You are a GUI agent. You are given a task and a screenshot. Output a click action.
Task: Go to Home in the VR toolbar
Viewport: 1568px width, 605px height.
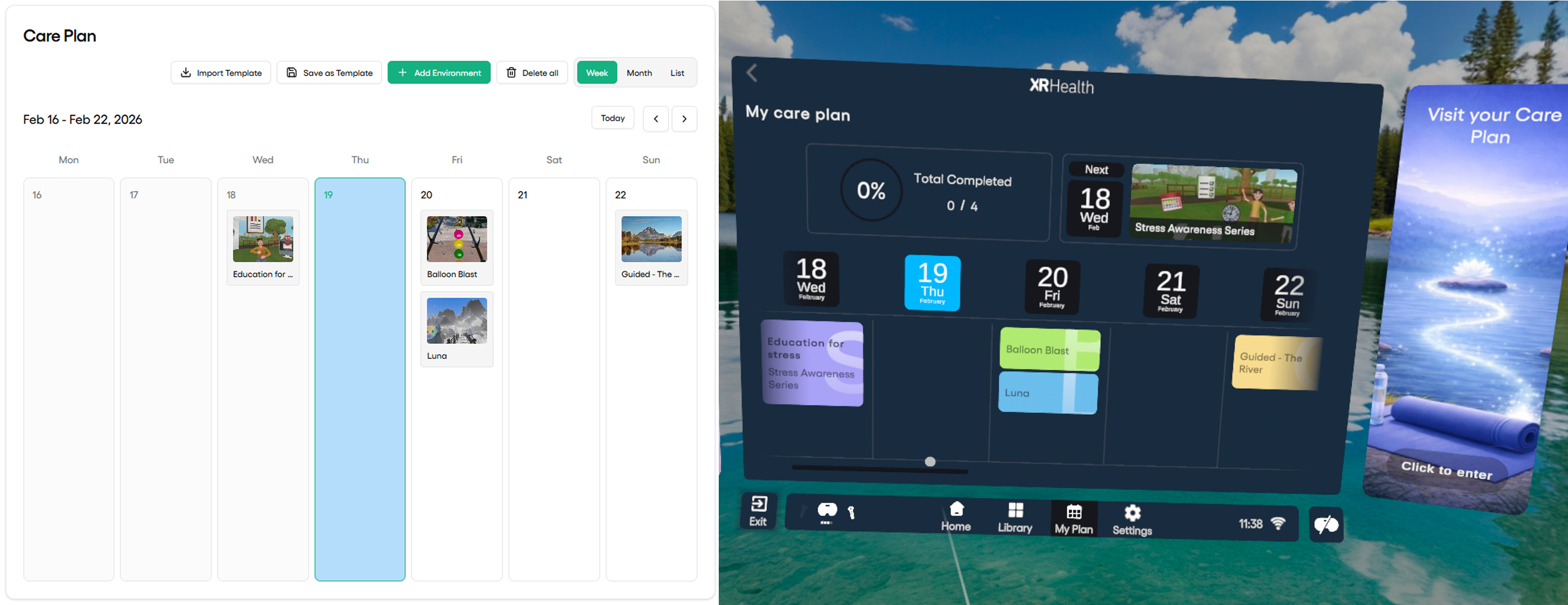(x=956, y=517)
